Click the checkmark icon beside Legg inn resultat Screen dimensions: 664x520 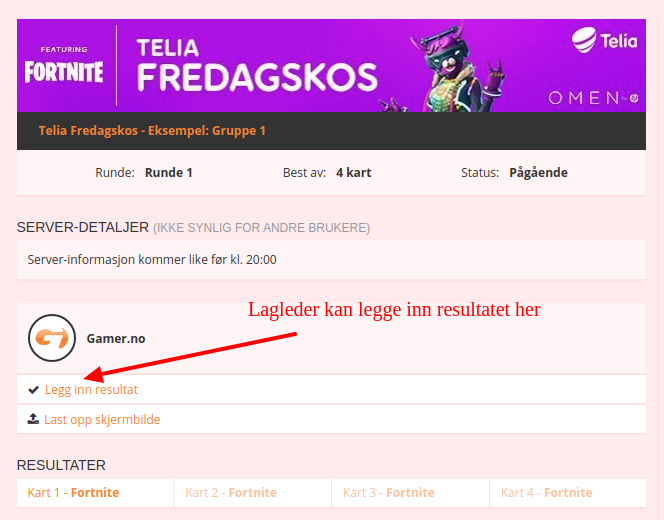(x=33, y=390)
